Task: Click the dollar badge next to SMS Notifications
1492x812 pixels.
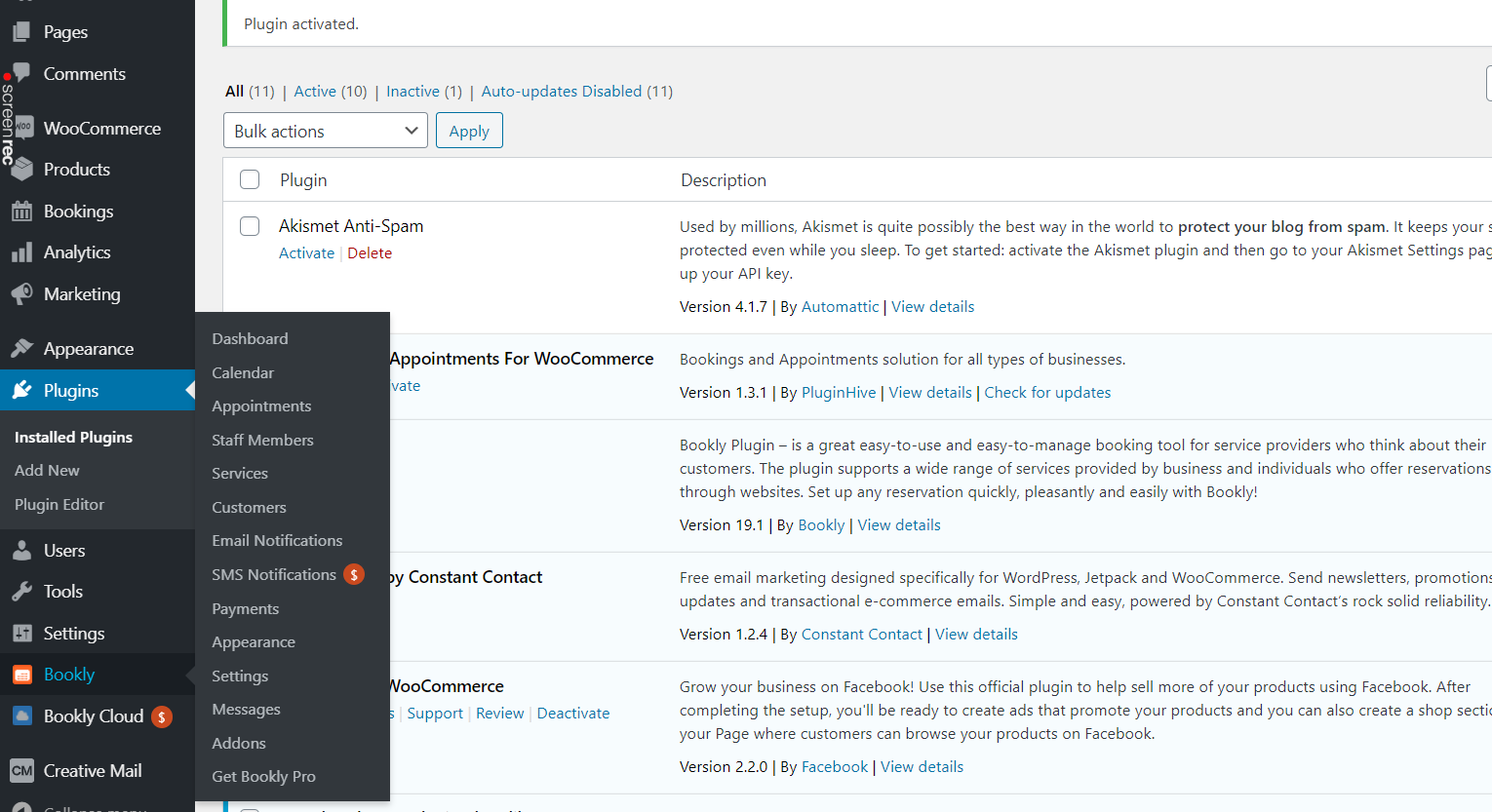Action: pos(356,574)
